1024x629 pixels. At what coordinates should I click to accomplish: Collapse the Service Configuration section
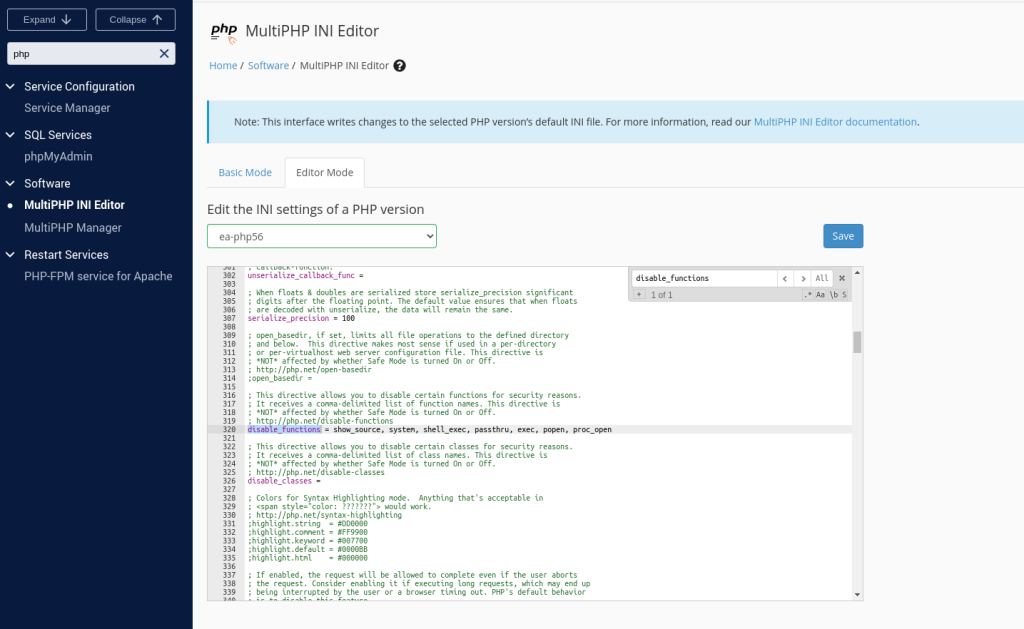point(11,87)
